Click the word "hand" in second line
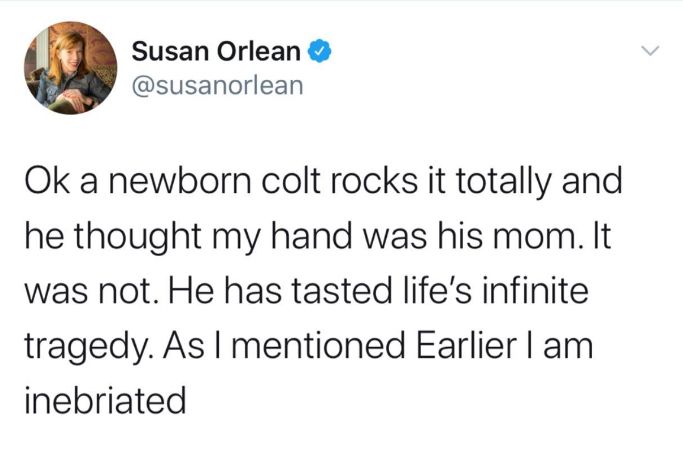The height and width of the screenshot is (450, 683). pyautogui.click(x=311, y=236)
